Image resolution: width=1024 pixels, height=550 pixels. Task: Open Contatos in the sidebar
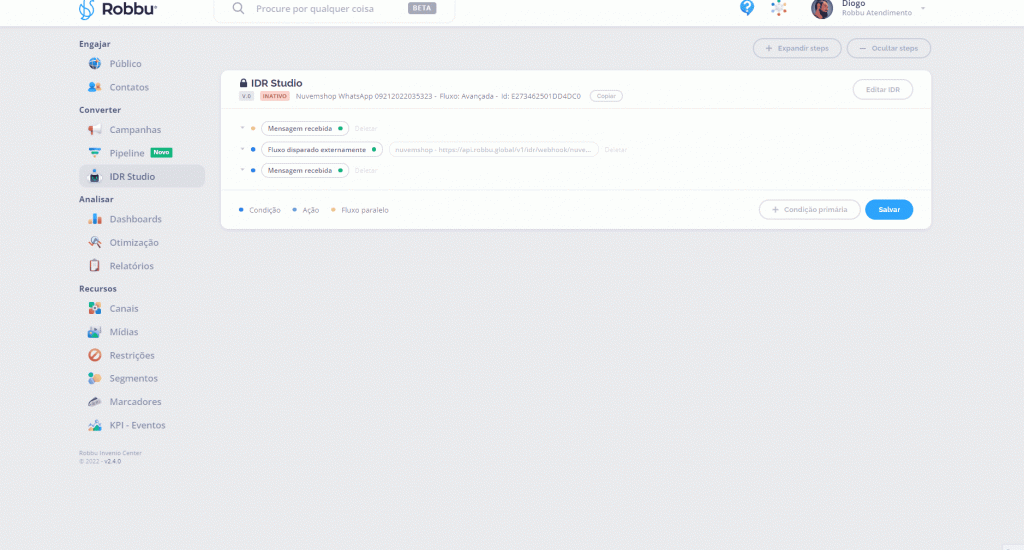tap(128, 87)
